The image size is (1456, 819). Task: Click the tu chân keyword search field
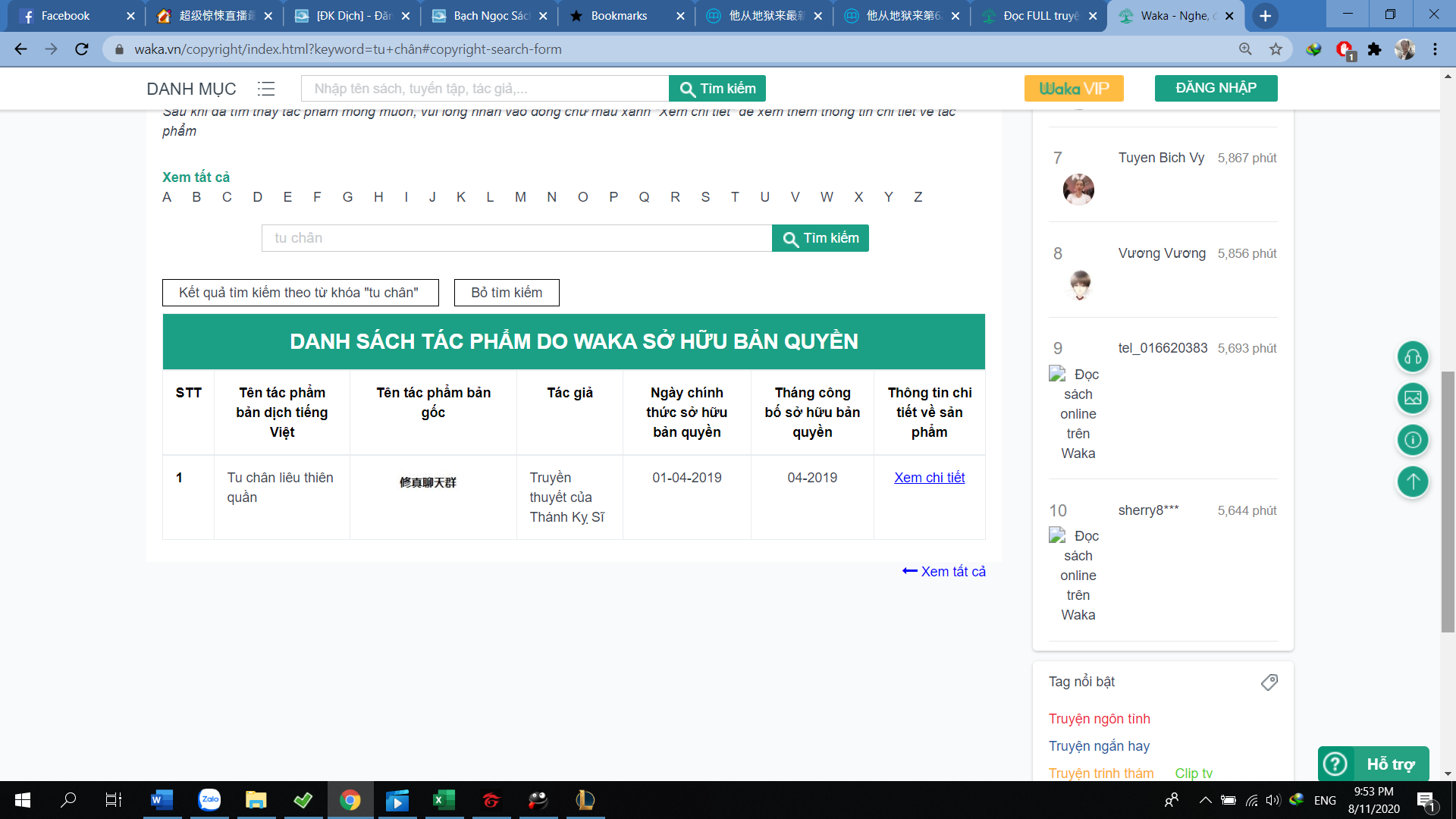click(516, 238)
